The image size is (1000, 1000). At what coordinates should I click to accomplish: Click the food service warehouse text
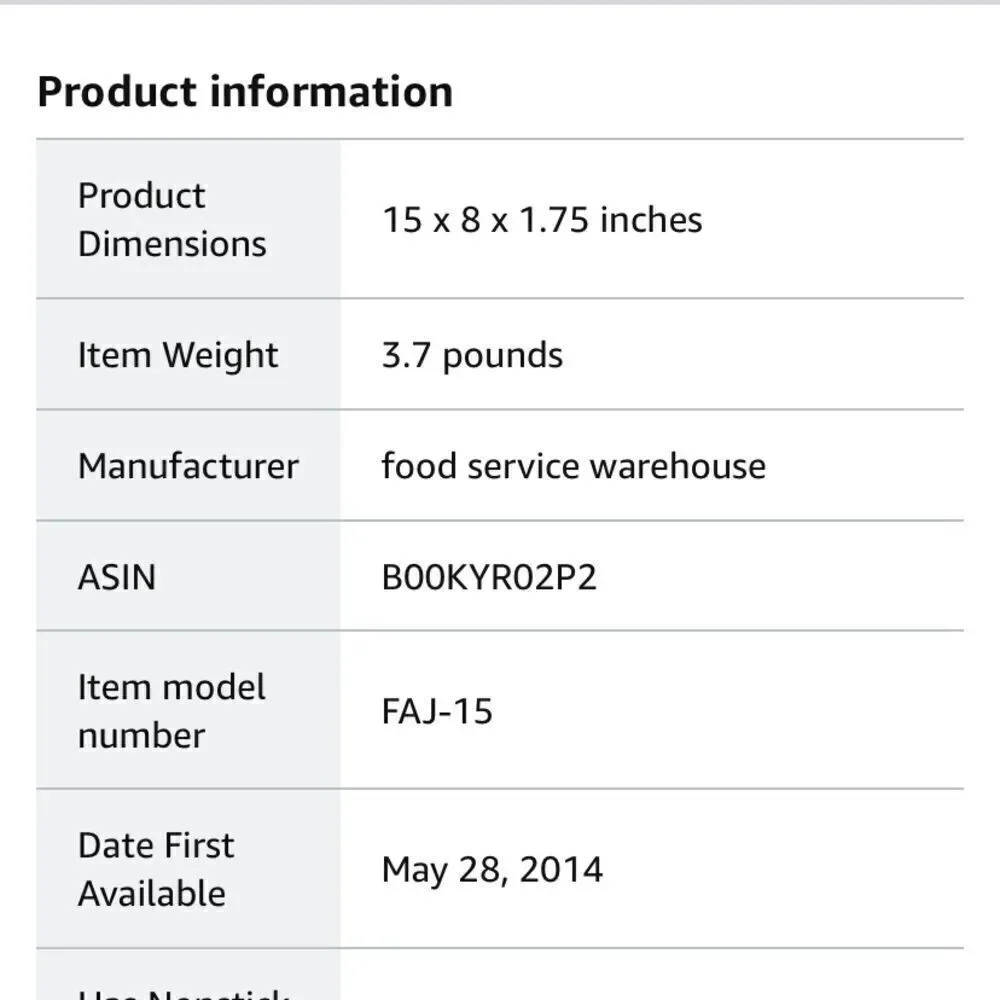(x=574, y=466)
